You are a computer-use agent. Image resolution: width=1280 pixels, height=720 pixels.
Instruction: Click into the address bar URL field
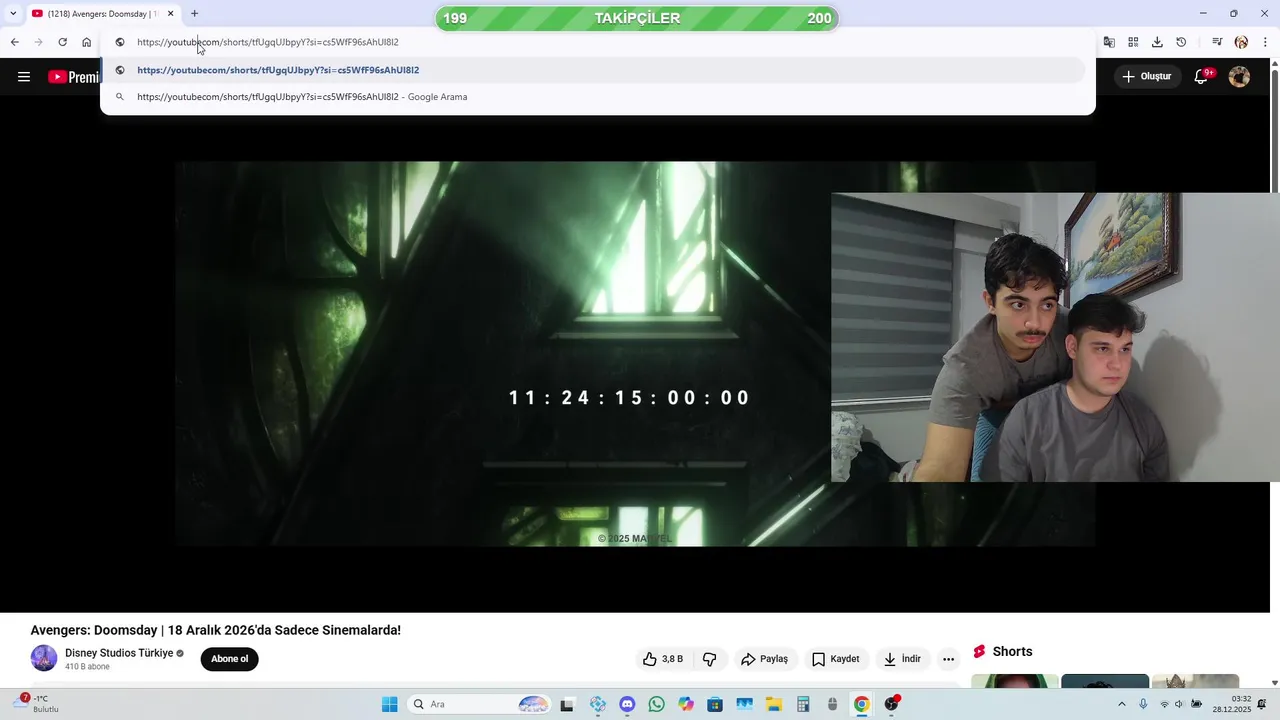click(600, 42)
